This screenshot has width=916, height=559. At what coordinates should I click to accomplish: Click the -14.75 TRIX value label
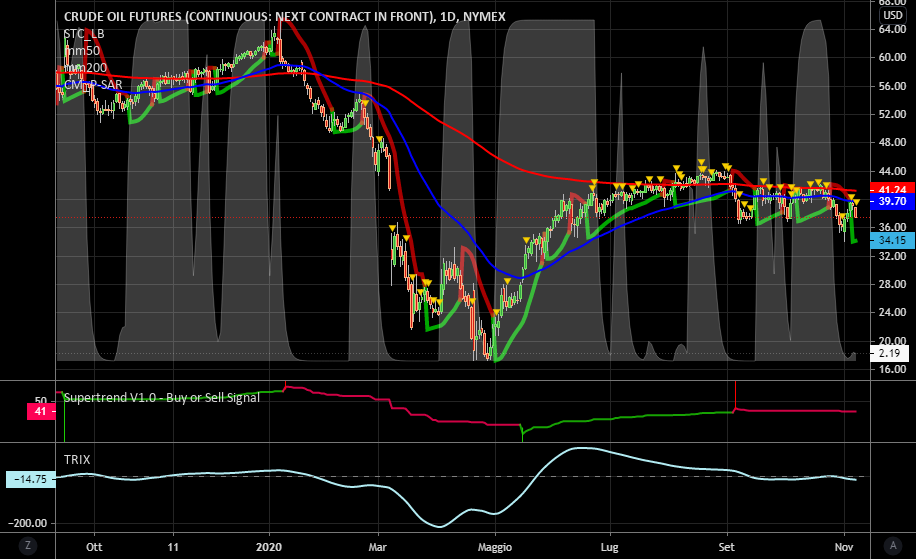tap(30, 479)
